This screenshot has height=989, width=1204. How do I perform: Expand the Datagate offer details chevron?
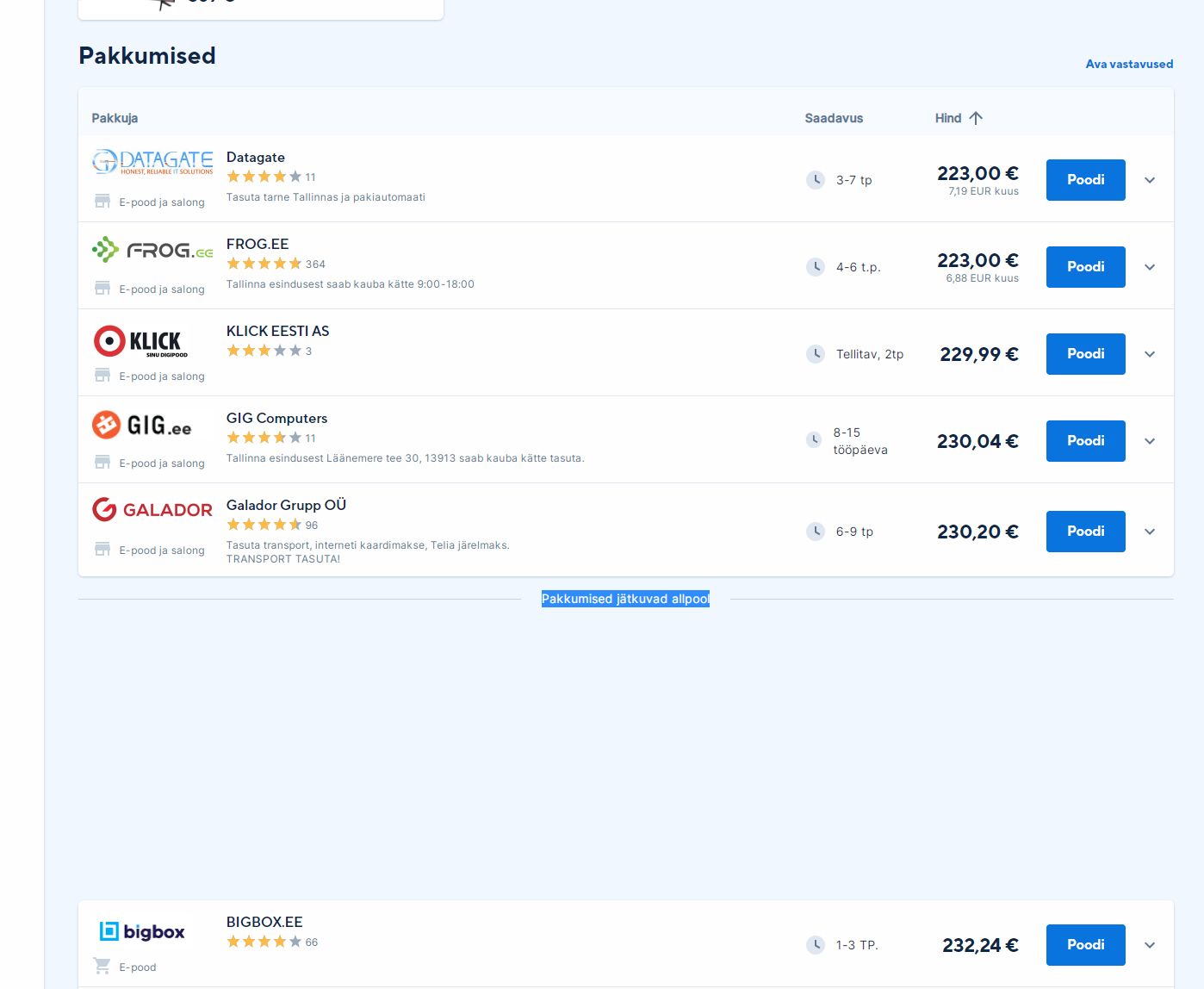coord(1150,180)
